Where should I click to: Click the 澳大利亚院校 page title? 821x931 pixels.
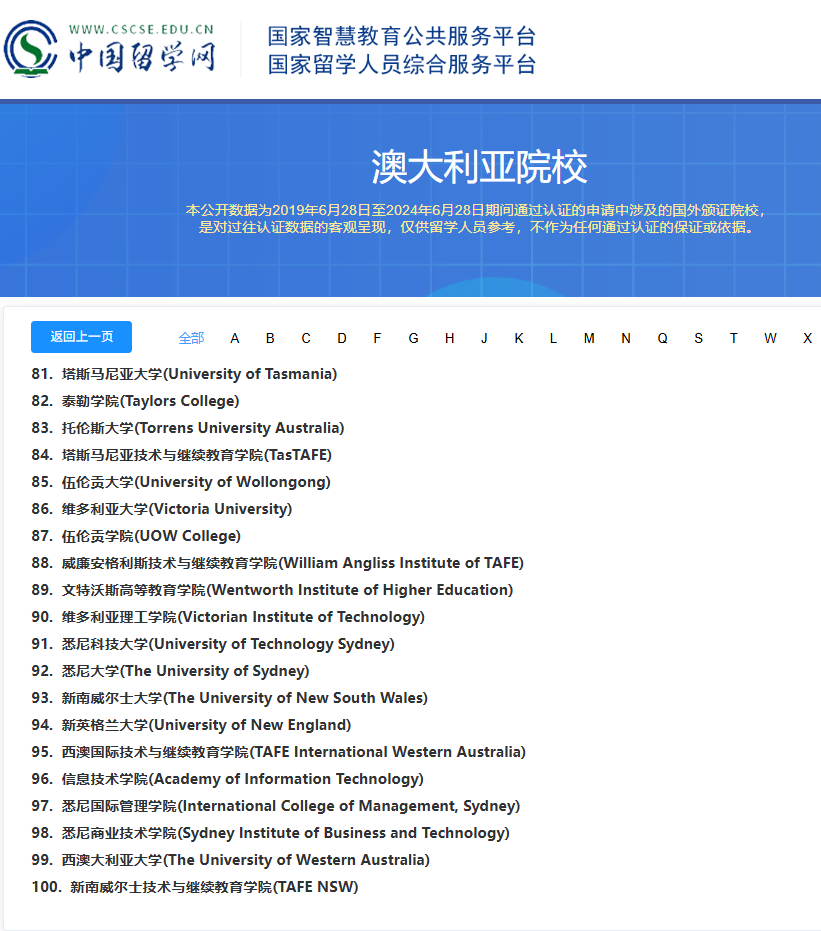(480, 167)
